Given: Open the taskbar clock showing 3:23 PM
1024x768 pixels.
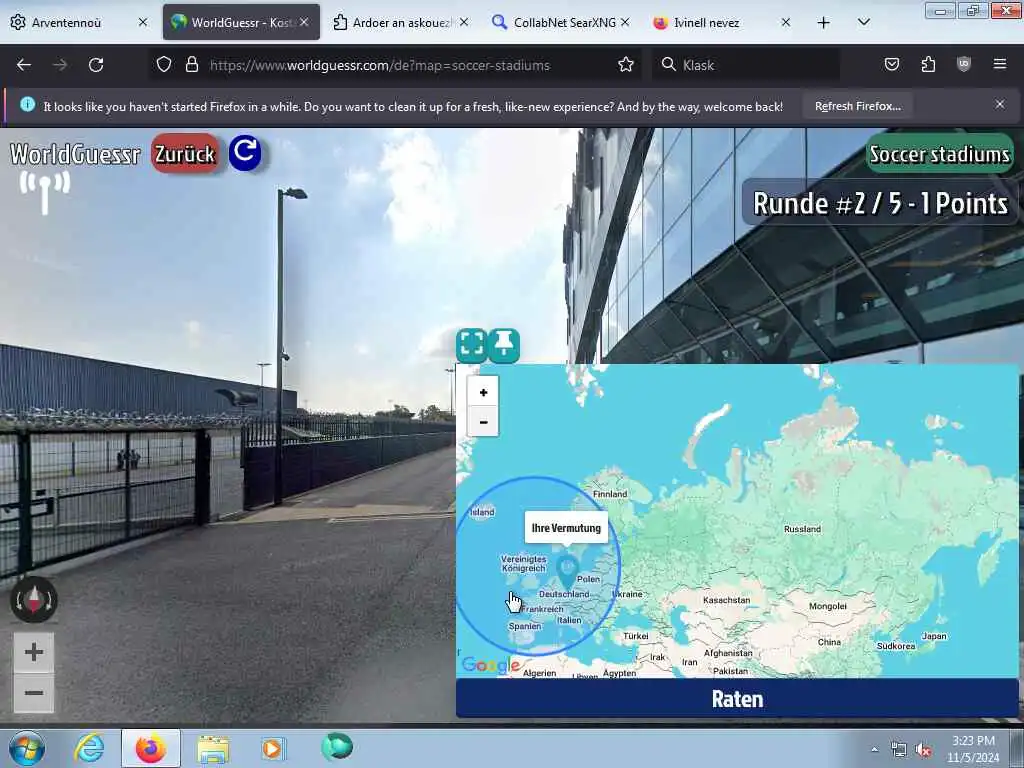Looking at the screenshot, I should coord(973,749).
